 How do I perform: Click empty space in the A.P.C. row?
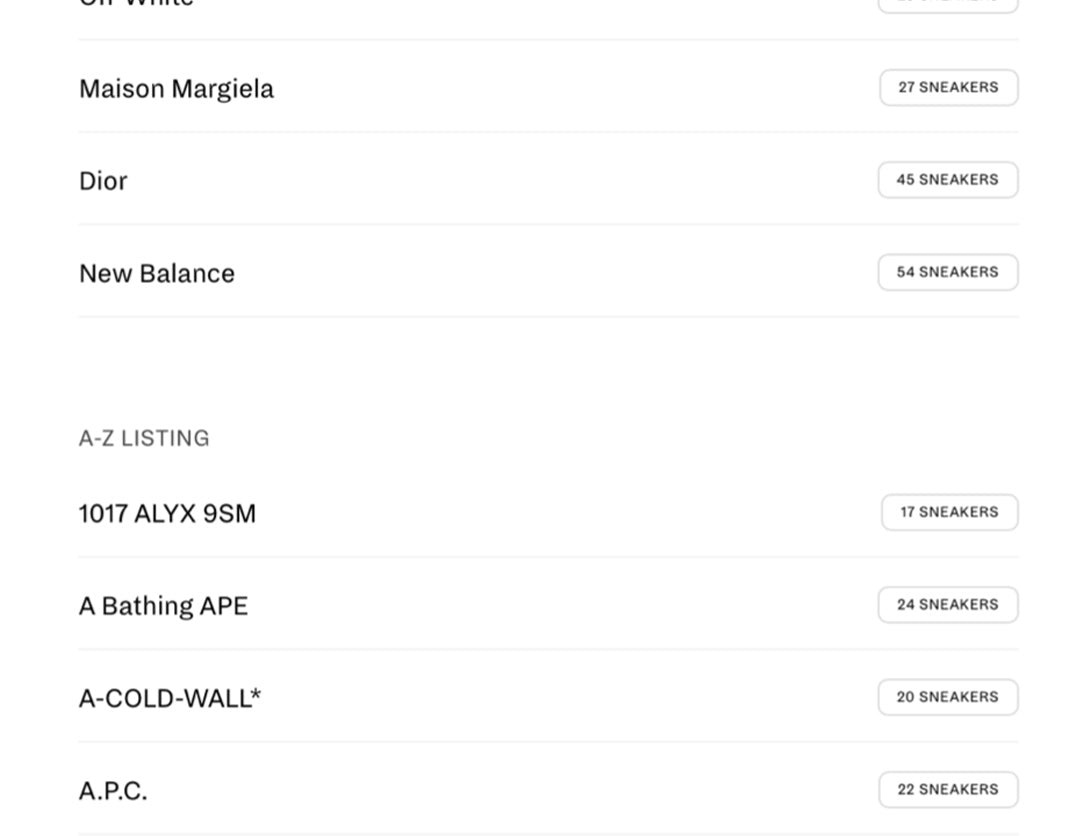point(500,790)
